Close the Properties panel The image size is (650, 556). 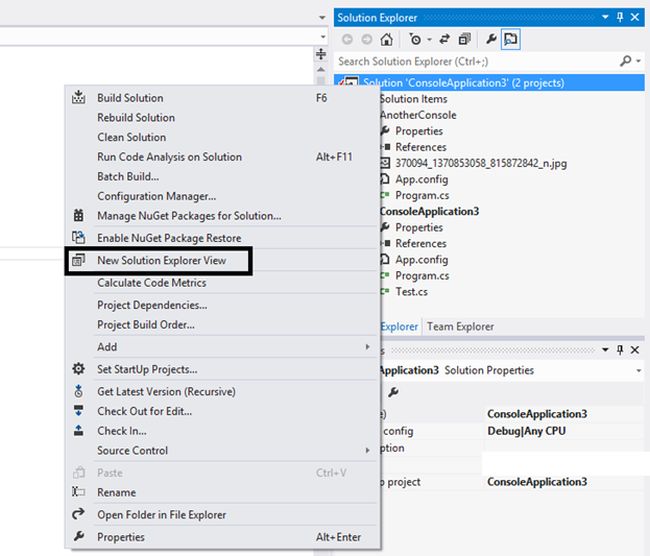point(635,350)
